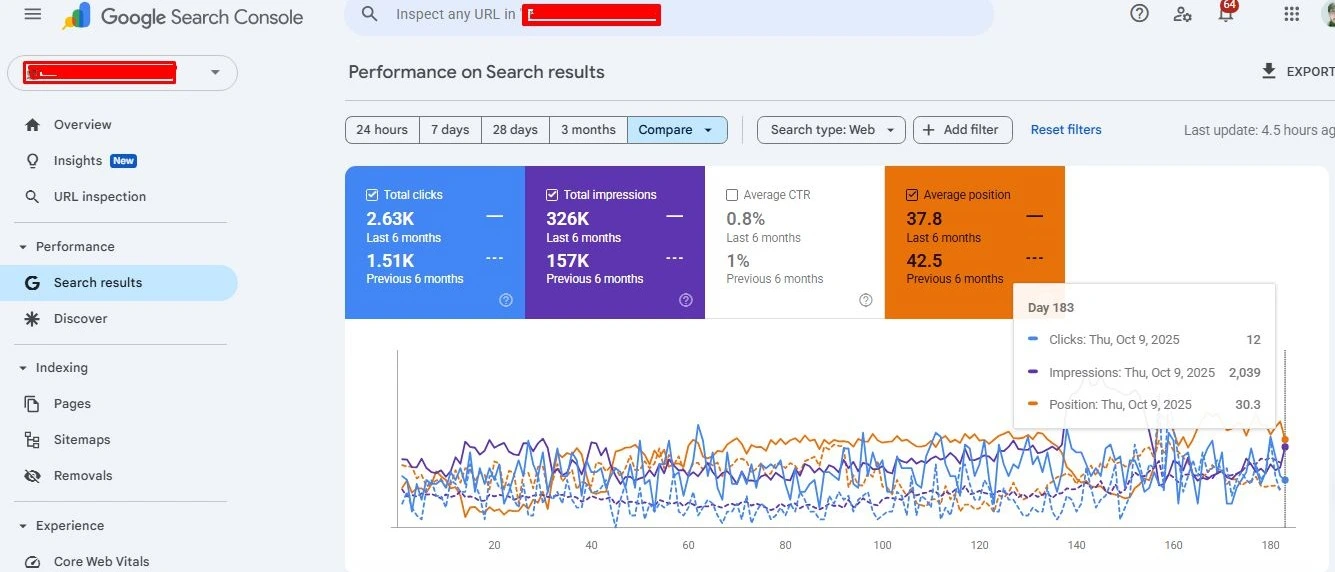
Task: Open Discover in sidebar
Action: pos(81,319)
